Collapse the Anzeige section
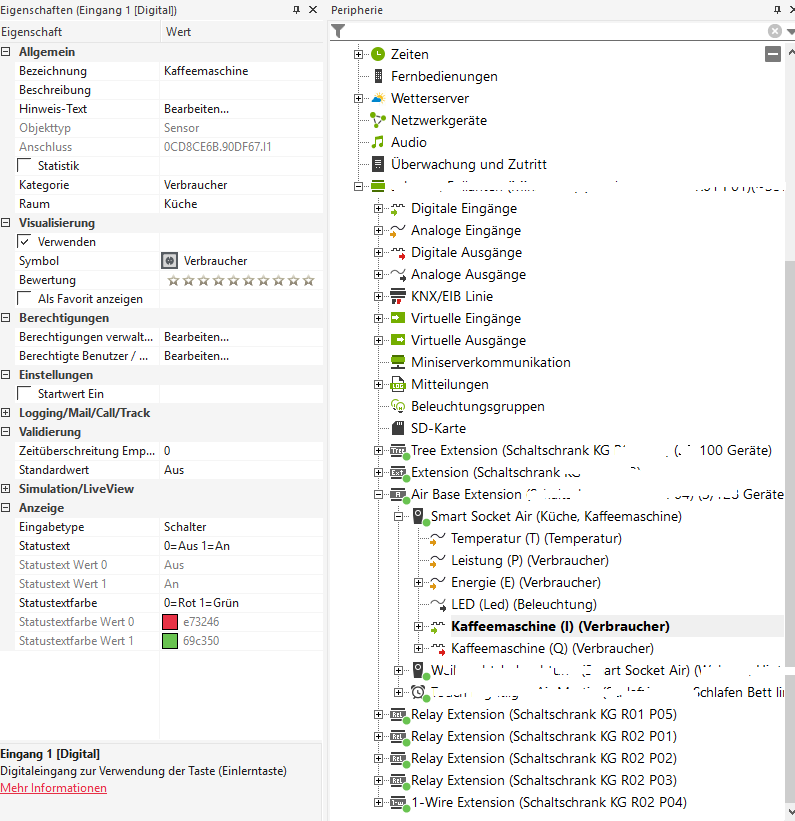 pos(6,507)
